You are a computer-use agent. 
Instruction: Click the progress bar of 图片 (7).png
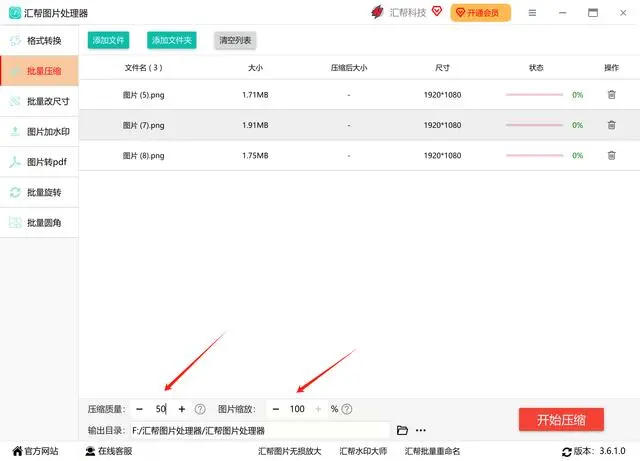(x=534, y=125)
